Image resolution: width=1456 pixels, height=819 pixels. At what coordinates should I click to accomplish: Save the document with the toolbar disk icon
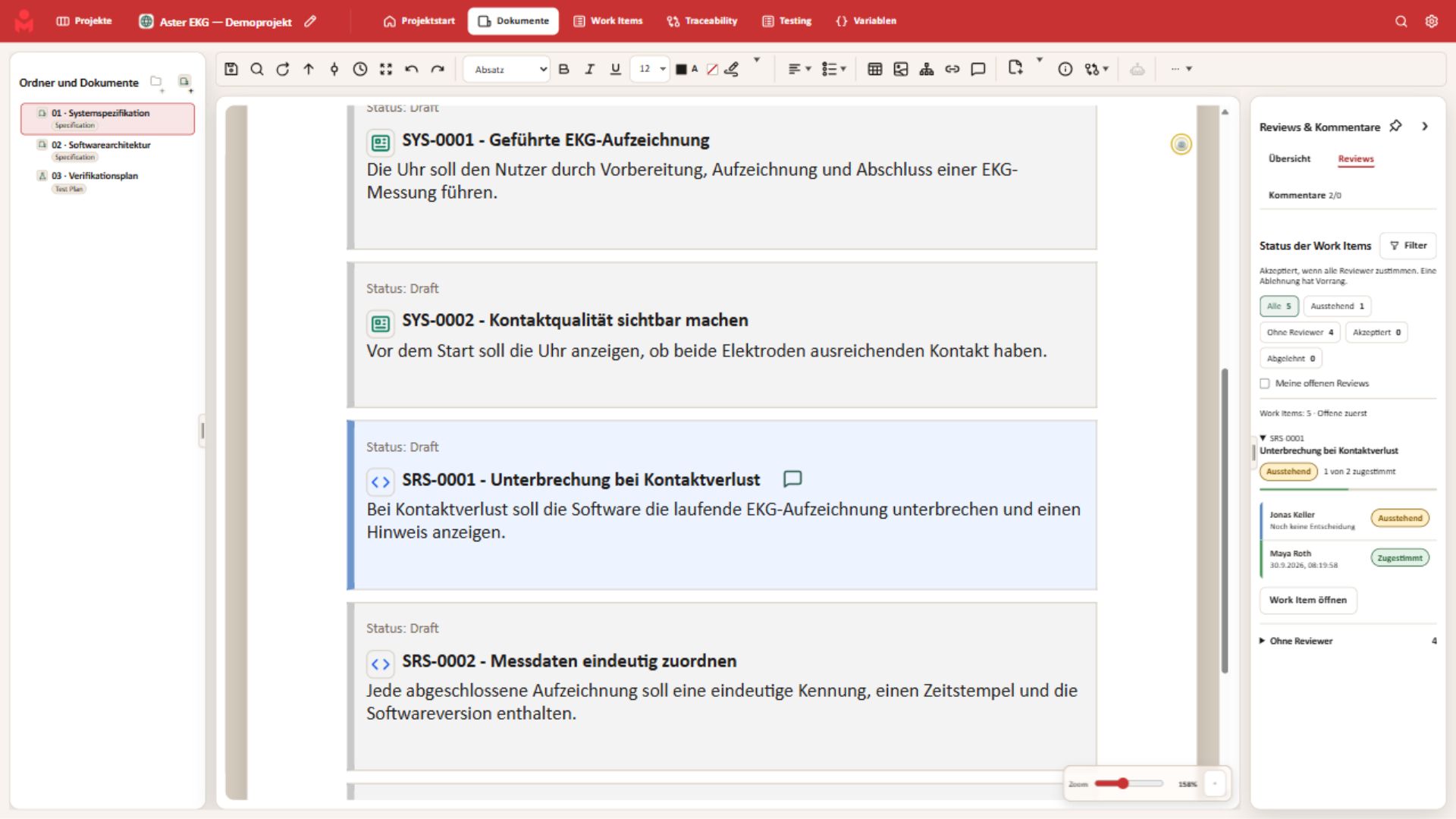[231, 69]
